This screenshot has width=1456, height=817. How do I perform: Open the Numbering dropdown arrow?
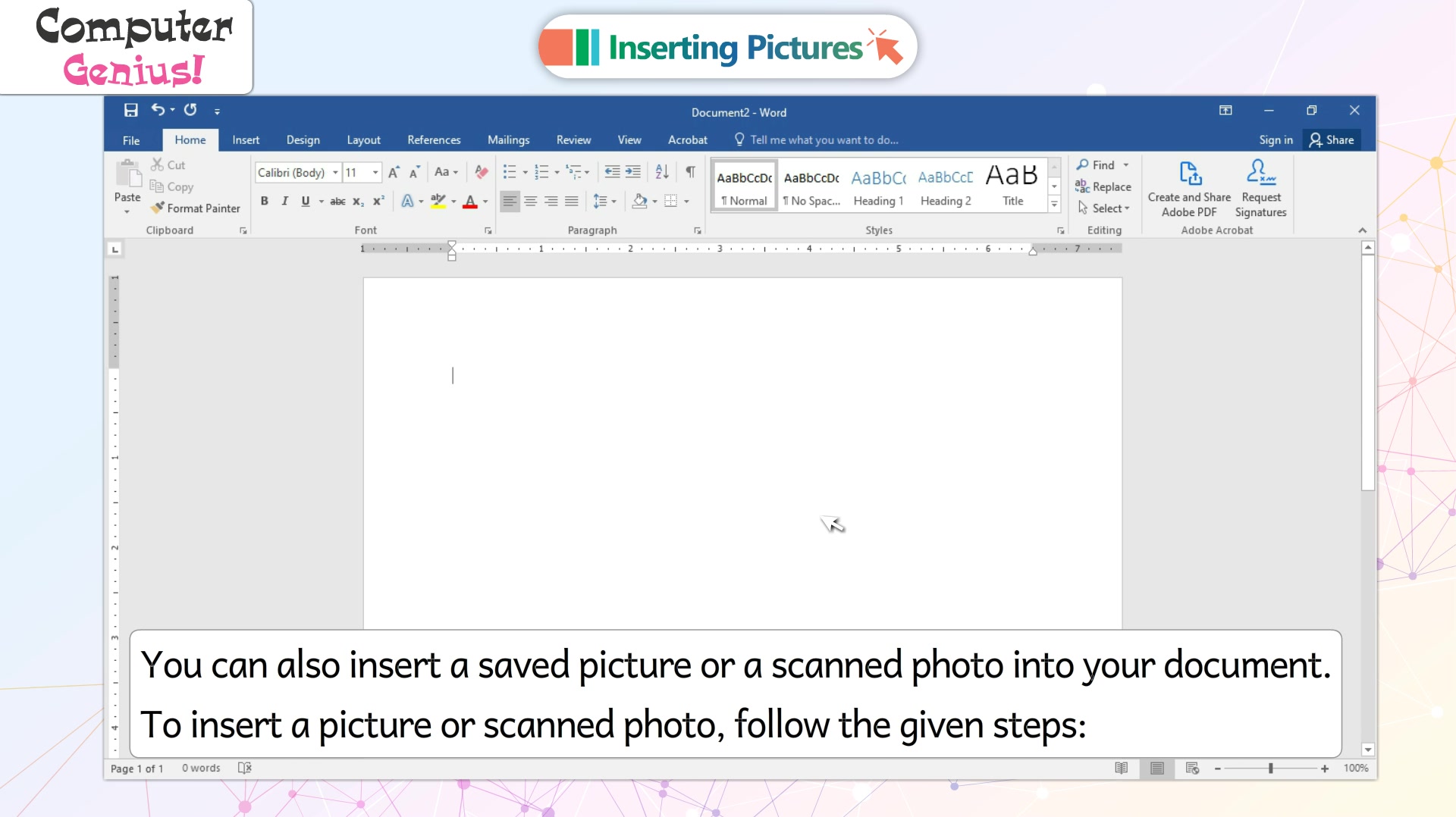(x=557, y=172)
